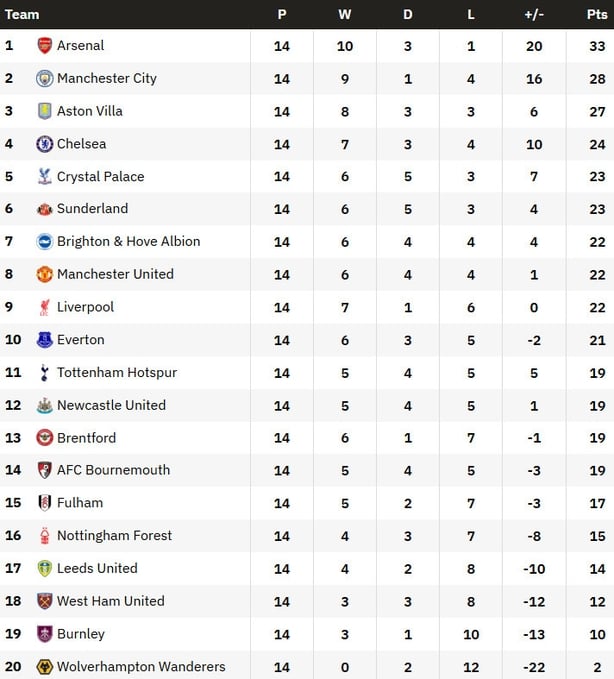Select the Nottingham Forest team name
This screenshot has height=679, width=614.
click(x=114, y=536)
